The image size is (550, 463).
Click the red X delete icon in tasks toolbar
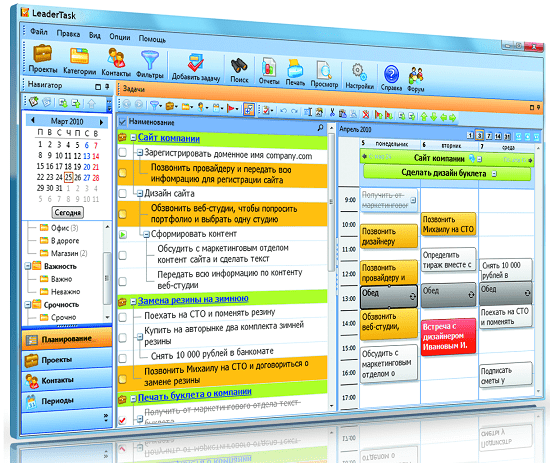click(x=365, y=114)
